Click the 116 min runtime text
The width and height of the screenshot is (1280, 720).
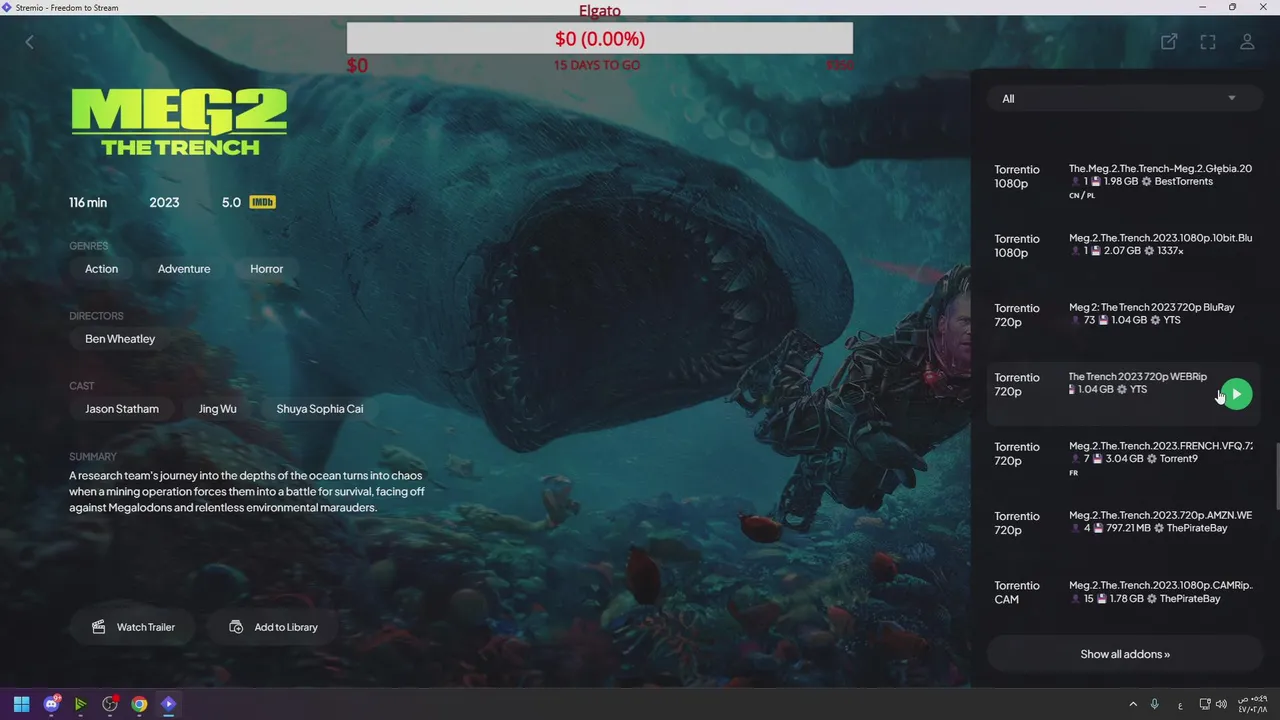pyautogui.click(x=88, y=202)
